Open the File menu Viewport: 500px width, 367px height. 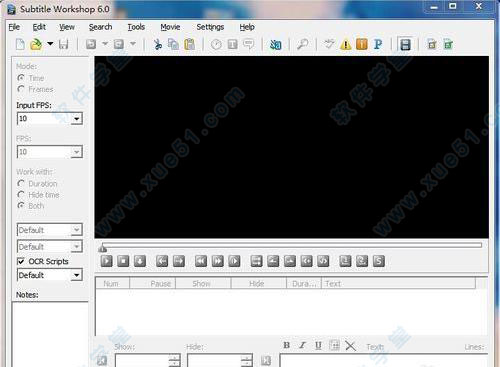pos(14,27)
